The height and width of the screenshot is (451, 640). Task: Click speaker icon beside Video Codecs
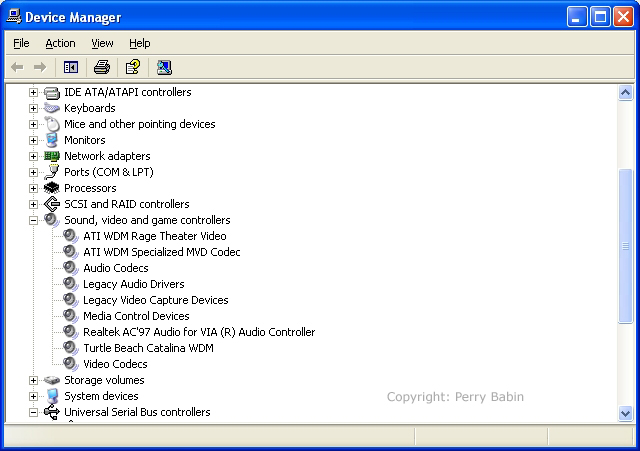(x=71, y=364)
